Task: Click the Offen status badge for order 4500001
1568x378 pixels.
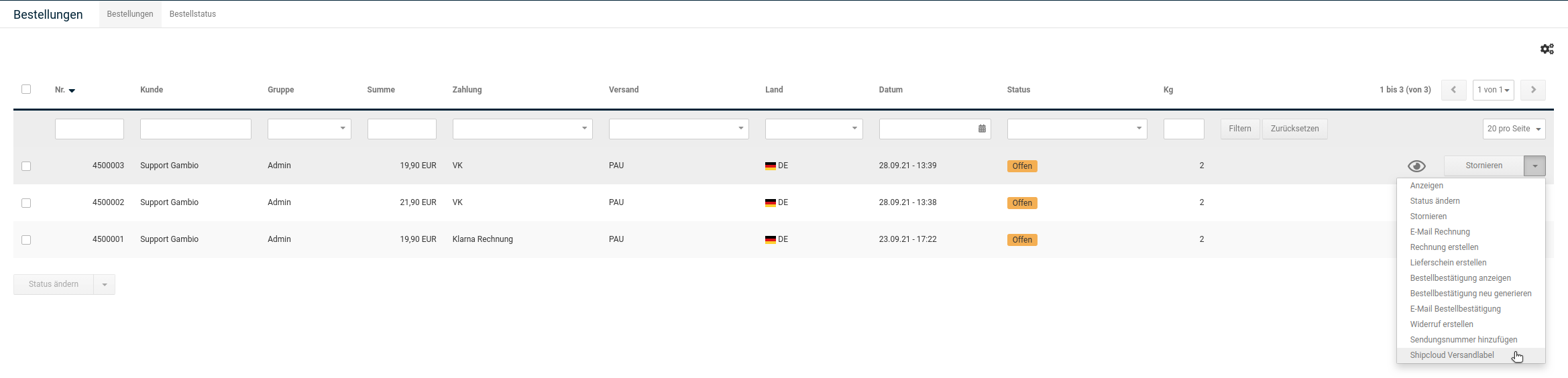Action: (1021, 240)
